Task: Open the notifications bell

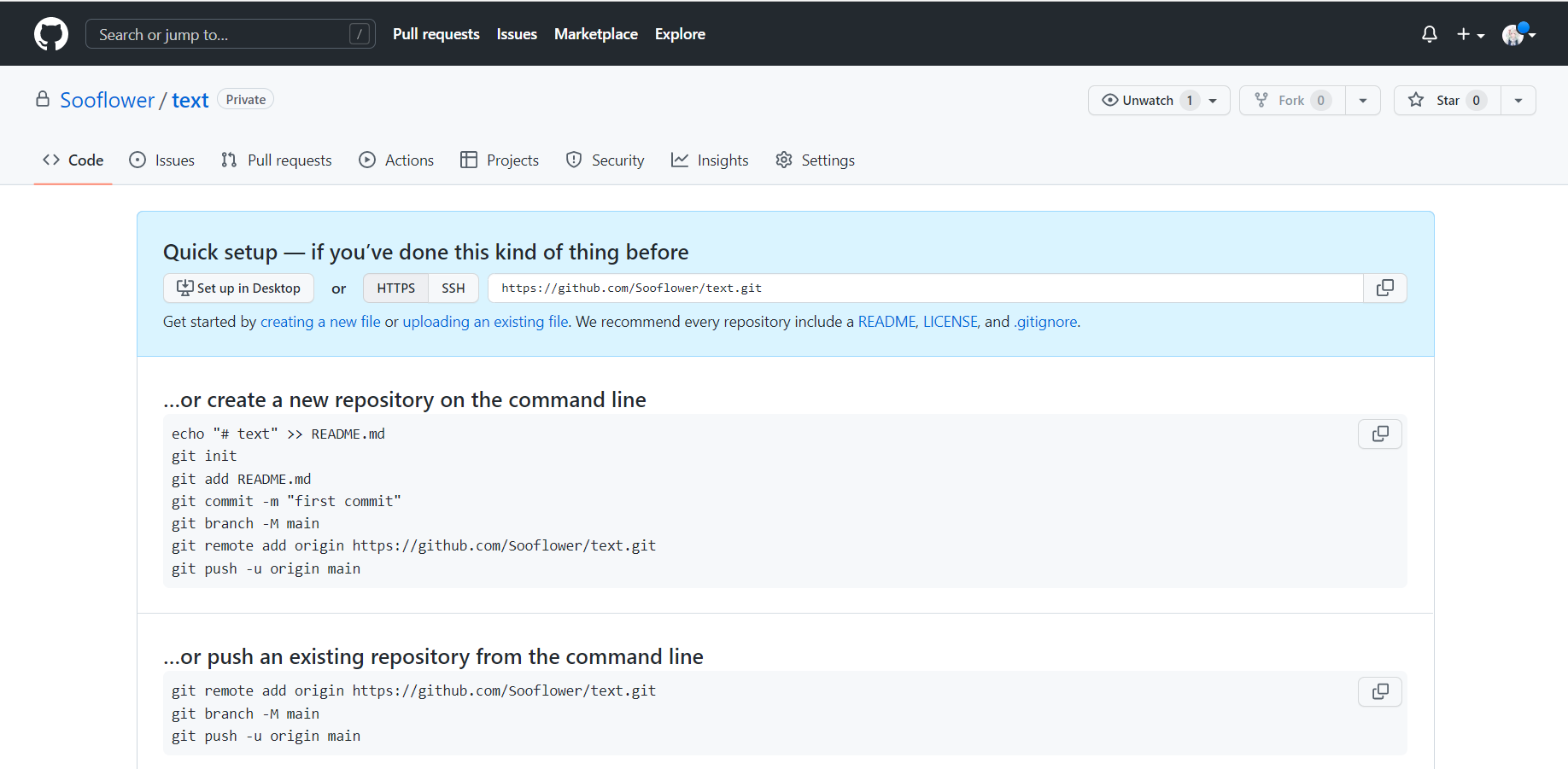Action: [1429, 34]
